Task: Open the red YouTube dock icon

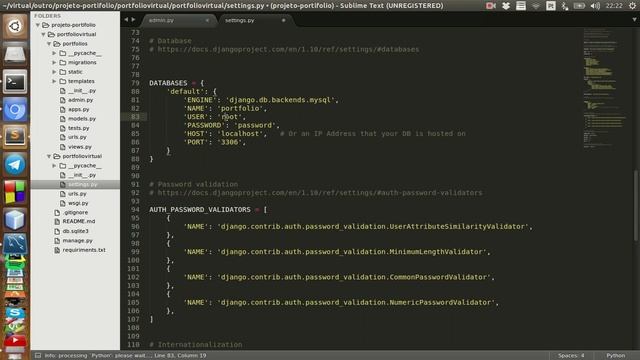Action: (x=15, y=340)
